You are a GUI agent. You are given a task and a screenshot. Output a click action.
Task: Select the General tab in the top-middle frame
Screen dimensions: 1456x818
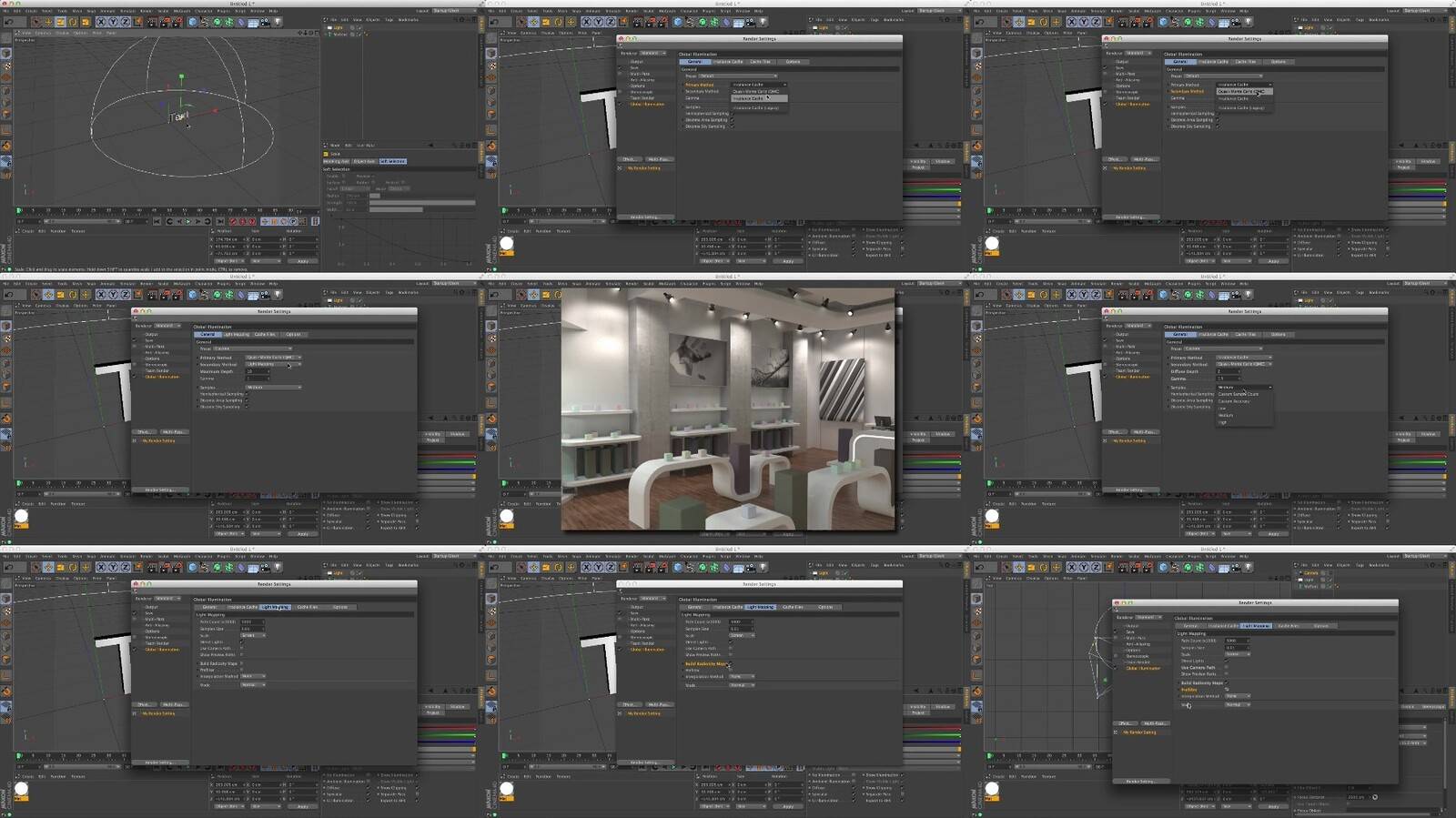point(694,62)
